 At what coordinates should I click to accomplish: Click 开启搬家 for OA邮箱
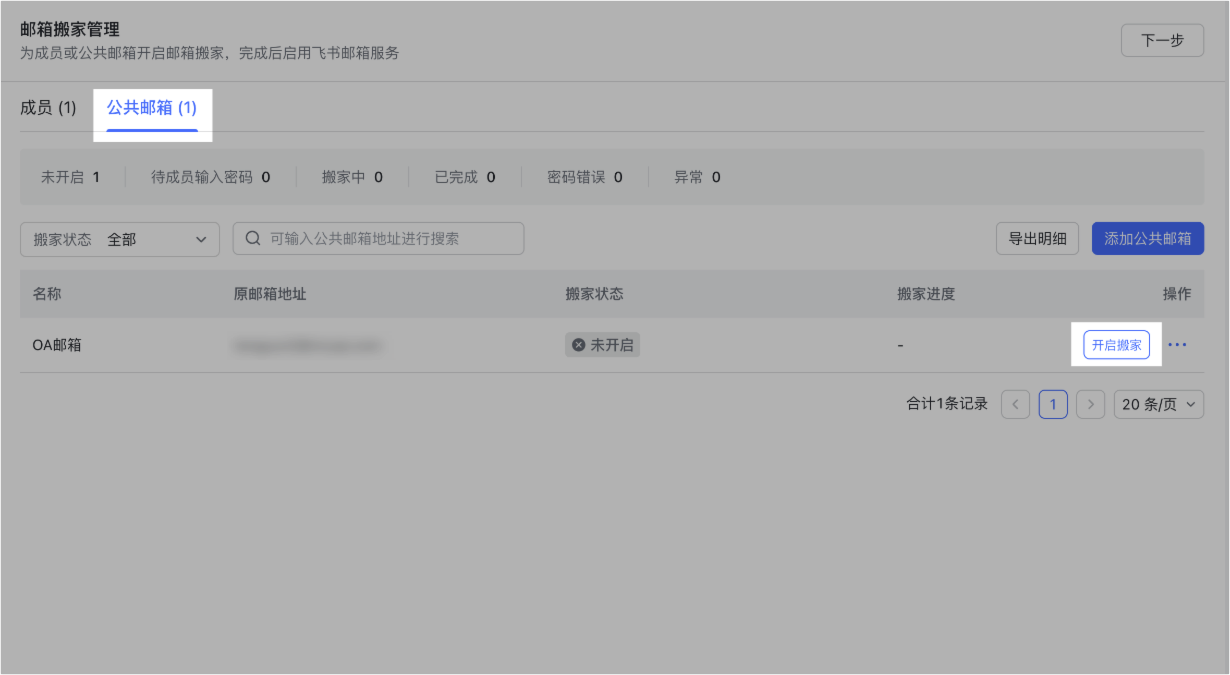click(x=1116, y=345)
